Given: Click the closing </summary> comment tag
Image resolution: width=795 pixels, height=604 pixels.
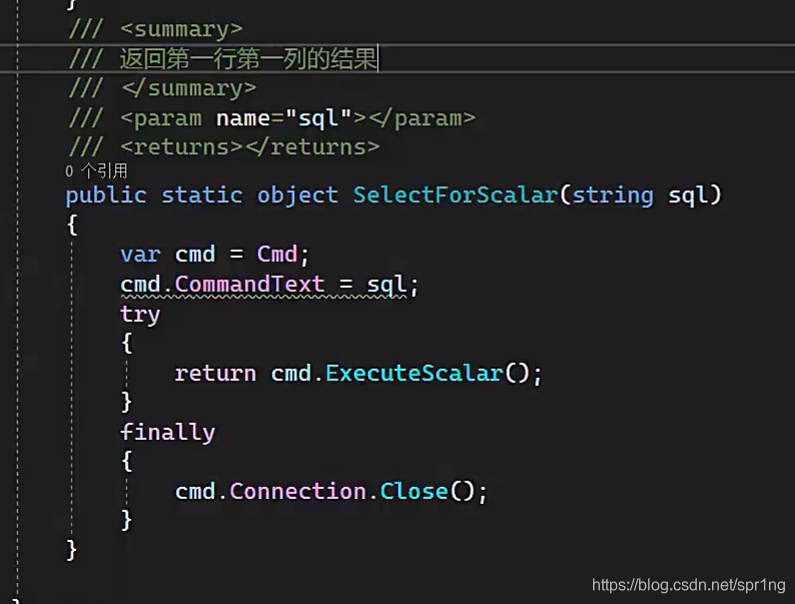Looking at the screenshot, I should click(189, 88).
